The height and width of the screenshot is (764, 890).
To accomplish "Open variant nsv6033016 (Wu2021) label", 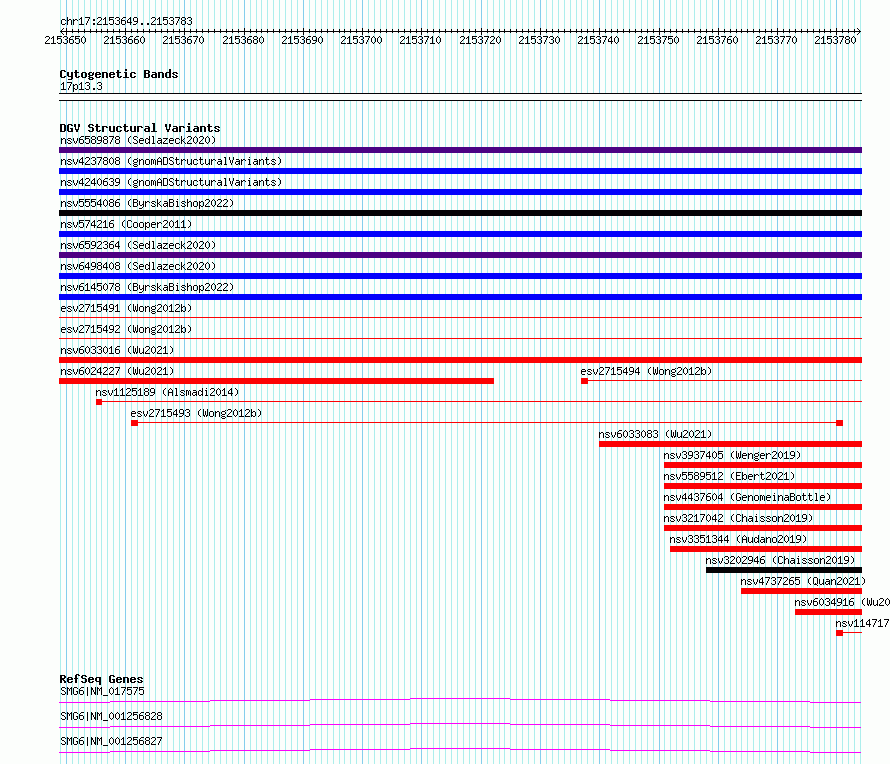I will click(x=117, y=350).
